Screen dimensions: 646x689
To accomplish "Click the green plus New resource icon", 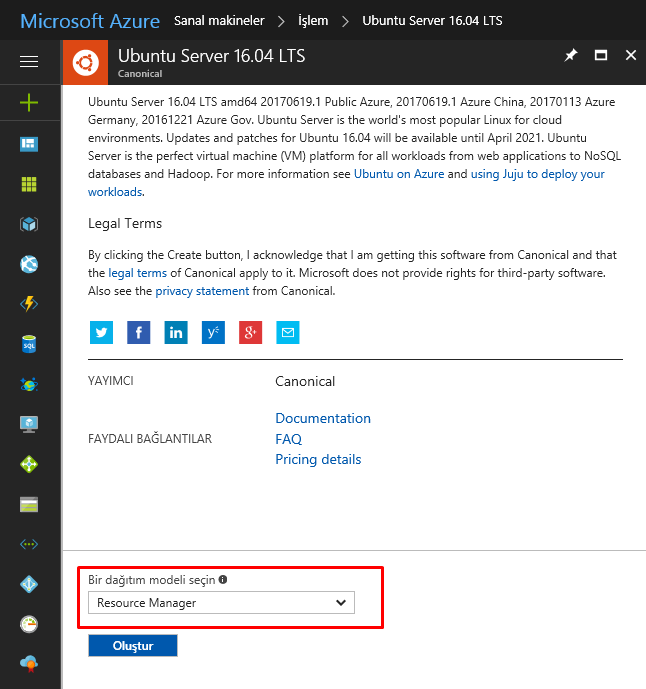I will coord(29,103).
